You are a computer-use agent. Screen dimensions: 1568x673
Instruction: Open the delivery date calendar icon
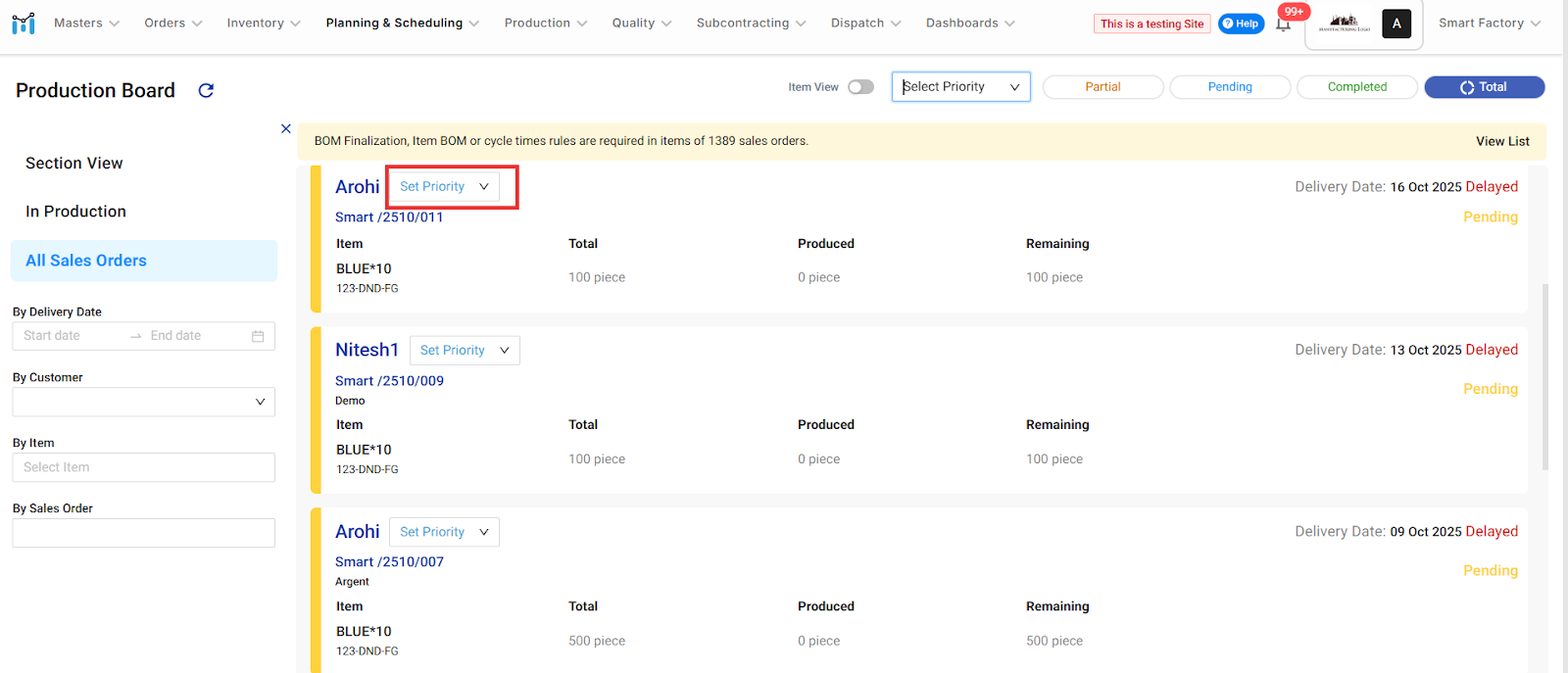[258, 336]
